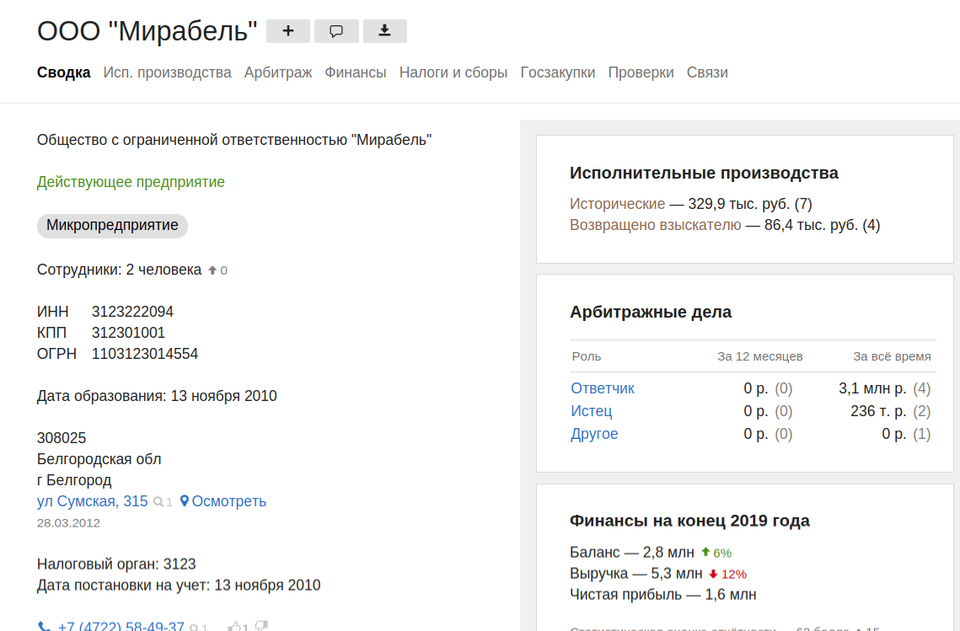The image size is (960, 631).
Task: Click the Возвращено взыскателю link
Action: (655, 225)
